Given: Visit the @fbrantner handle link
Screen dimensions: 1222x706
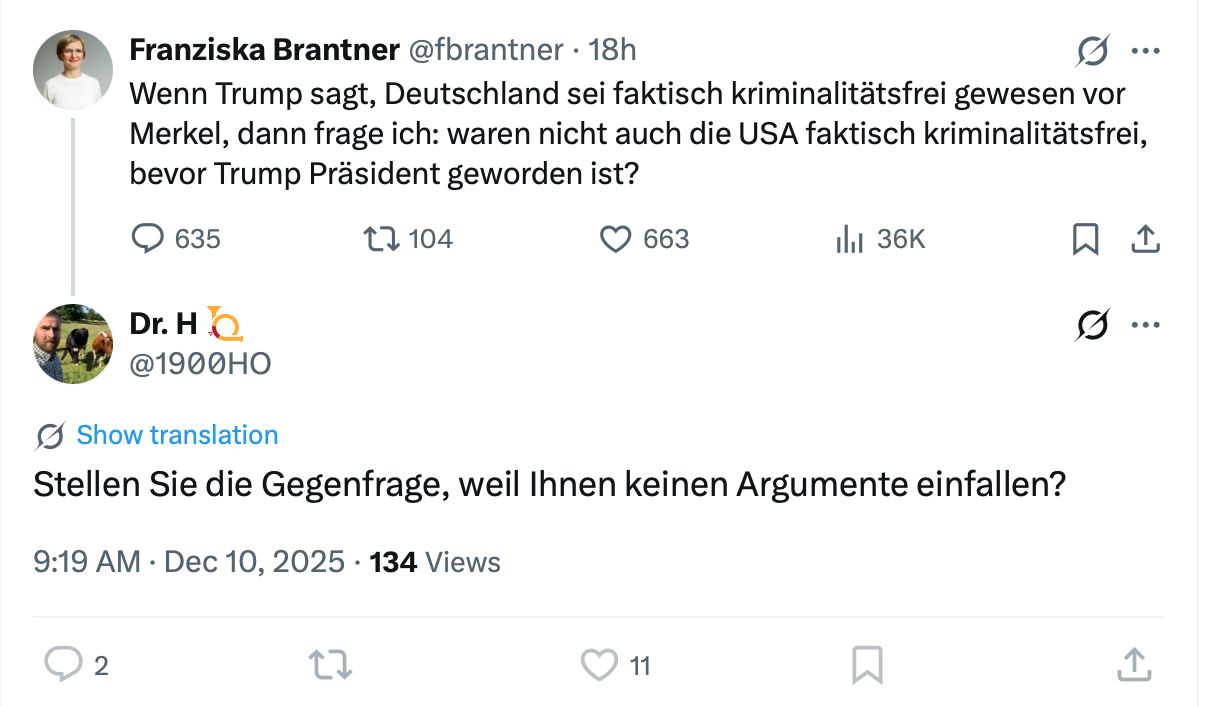Looking at the screenshot, I should [x=486, y=50].
